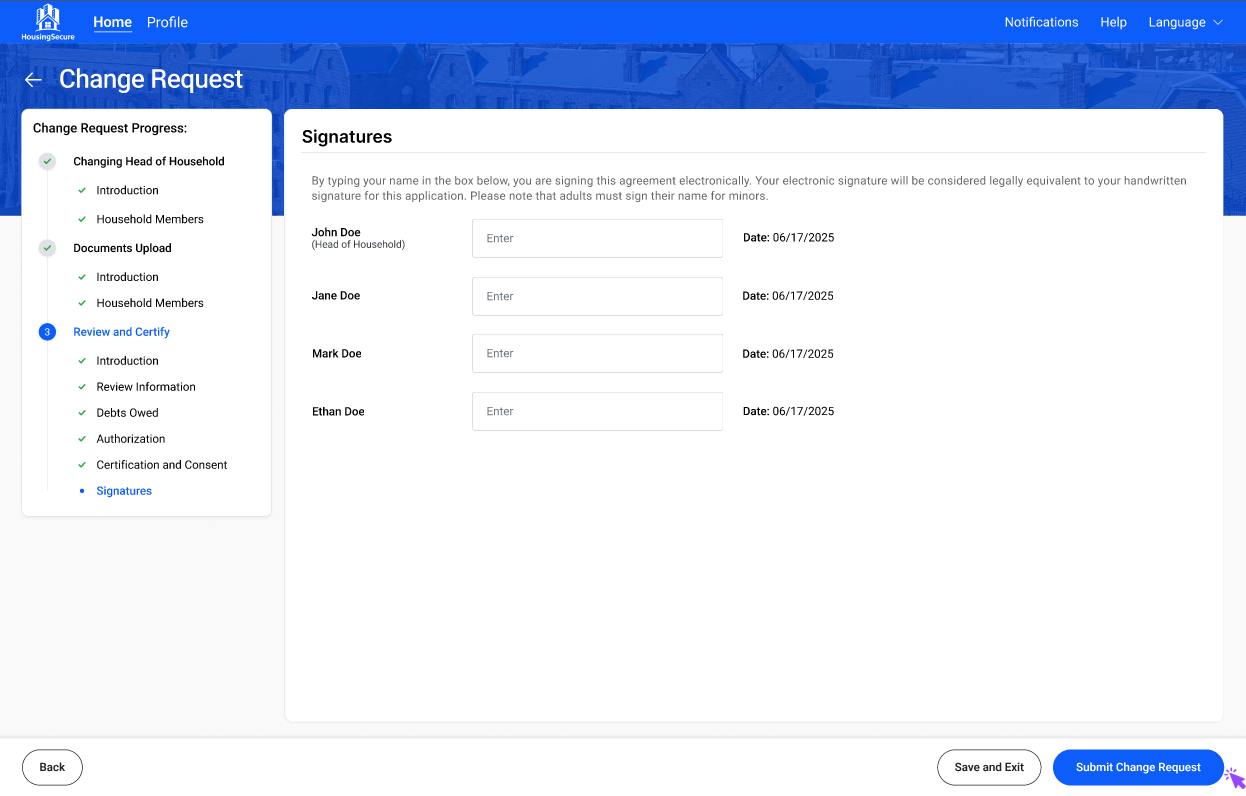Open Notifications from the top bar
1246x796 pixels.
(1041, 22)
